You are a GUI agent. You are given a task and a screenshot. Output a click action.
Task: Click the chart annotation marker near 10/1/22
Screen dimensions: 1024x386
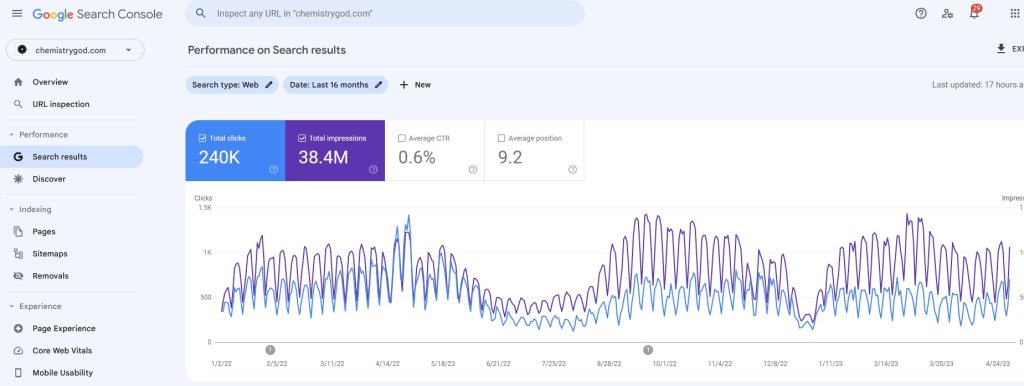coord(648,350)
